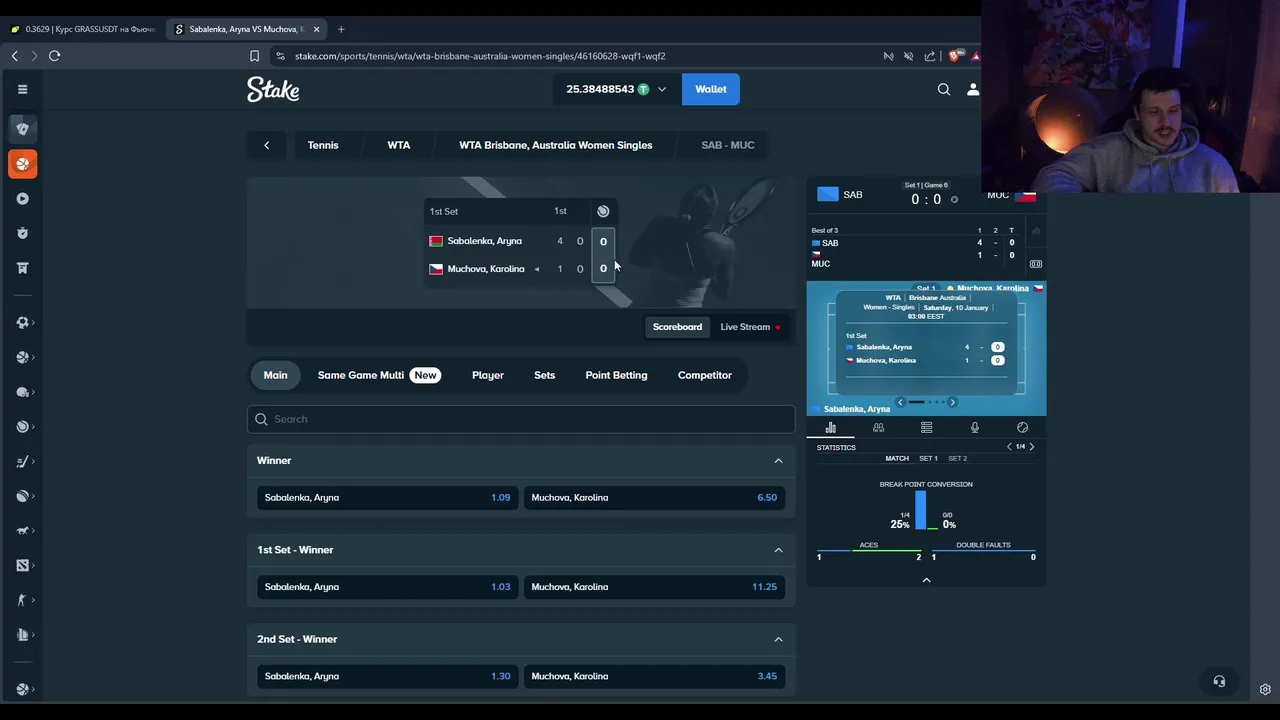Bet Muchova 1st set winner at 11.25
Screen dimensions: 1280x720
[654, 587]
